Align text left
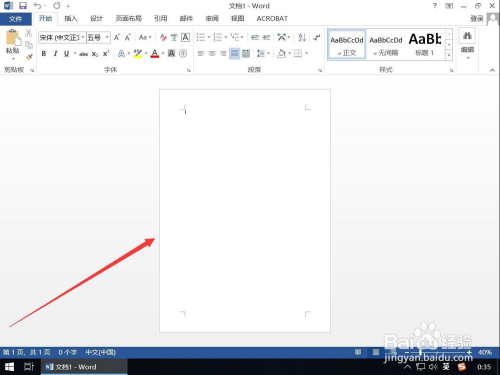The image size is (500, 375). click(201, 53)
